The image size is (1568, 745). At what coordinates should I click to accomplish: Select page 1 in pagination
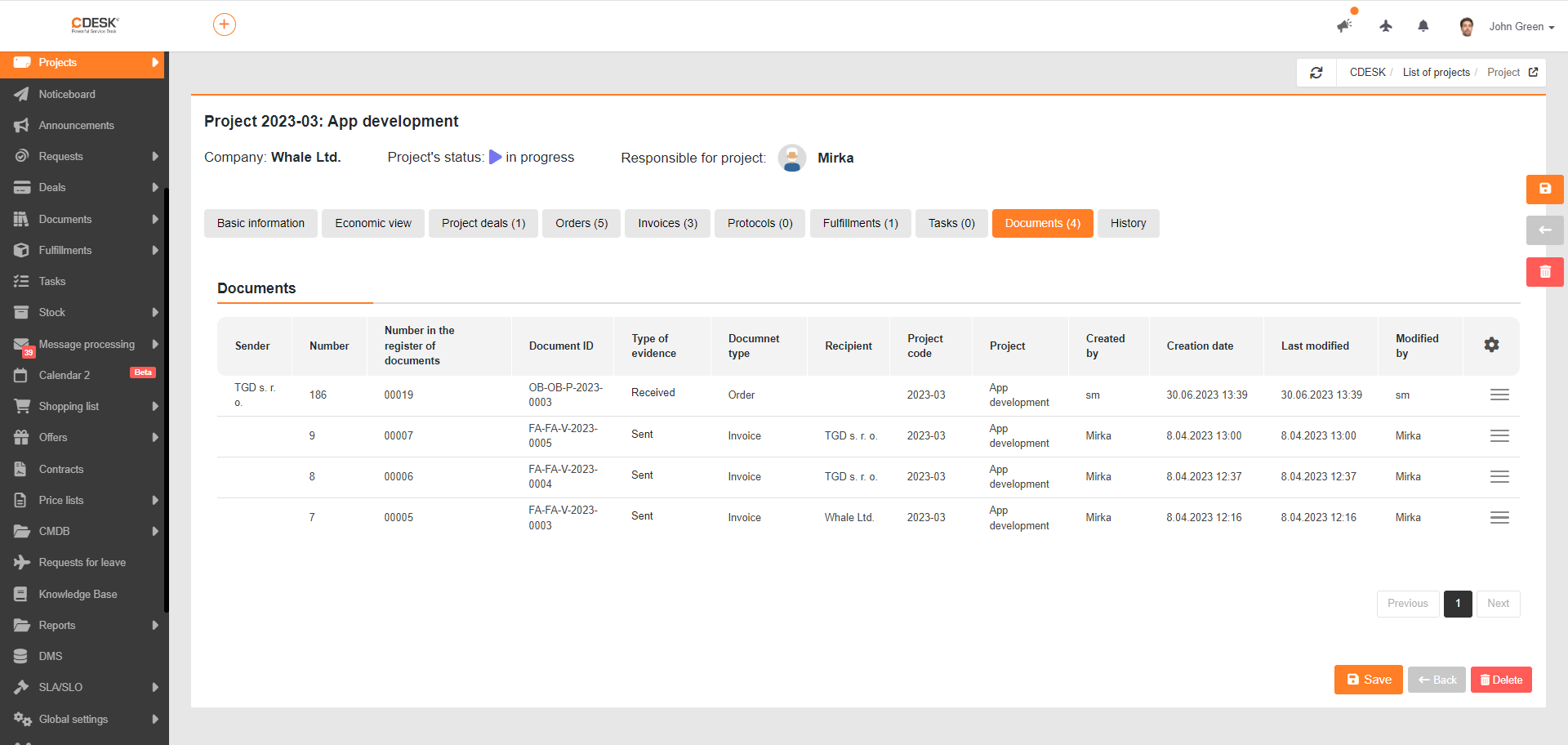click(1458, 604)
